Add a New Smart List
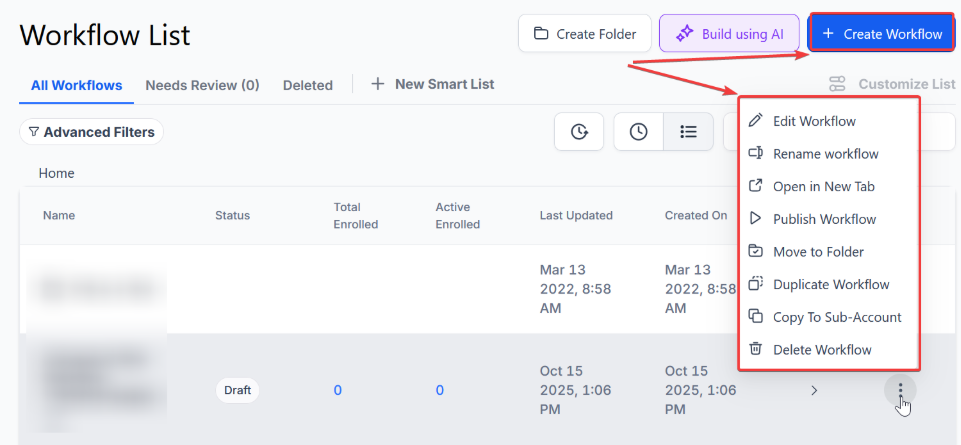This screenshot has height=445, width=961. coord(432,84)
